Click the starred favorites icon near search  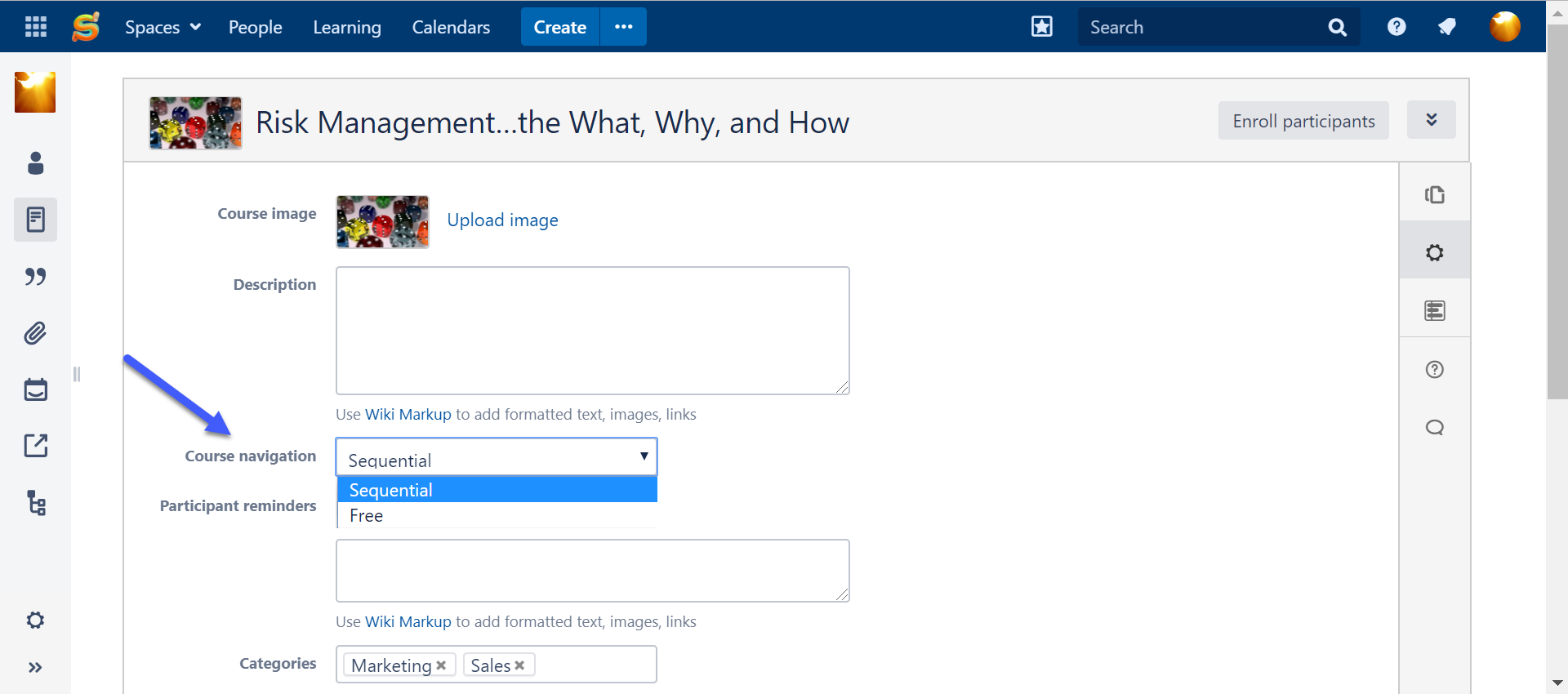coord(1041,27)
